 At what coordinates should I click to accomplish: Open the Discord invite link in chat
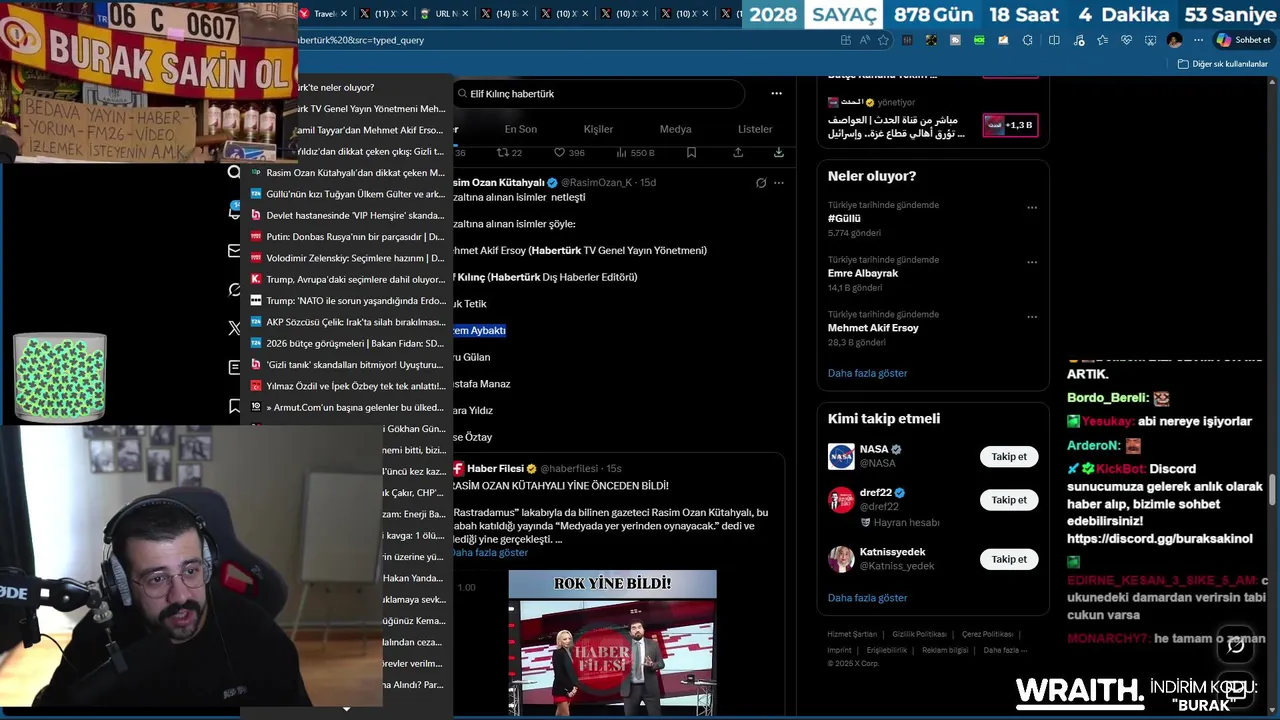click(1159, 539)
